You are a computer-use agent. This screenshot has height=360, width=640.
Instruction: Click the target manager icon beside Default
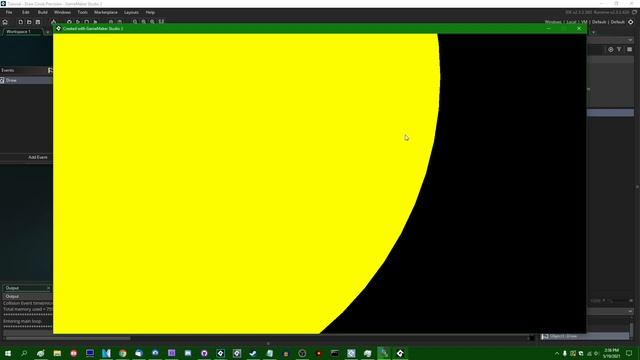[x=631, y=22]
